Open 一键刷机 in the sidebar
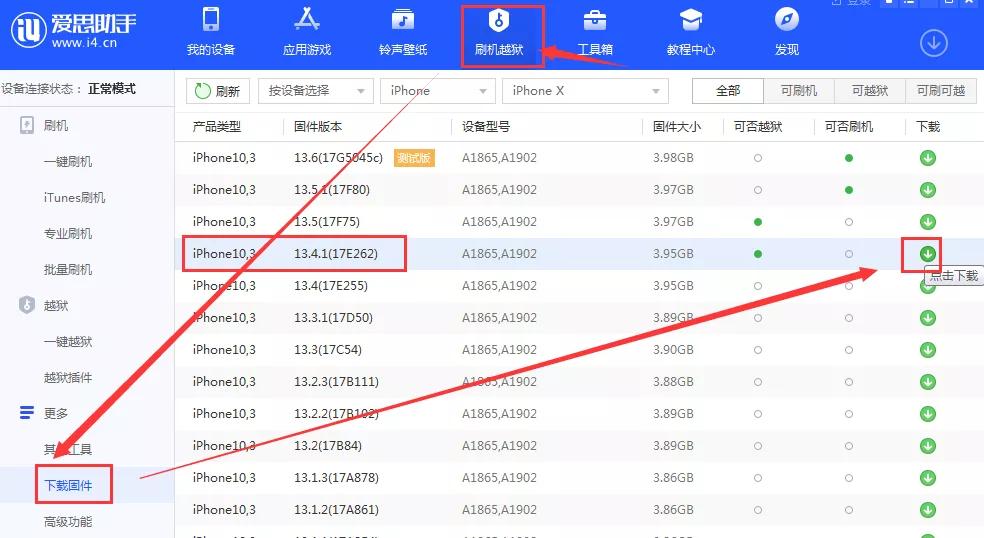984x538 pixels. click(x=68, y=162)
